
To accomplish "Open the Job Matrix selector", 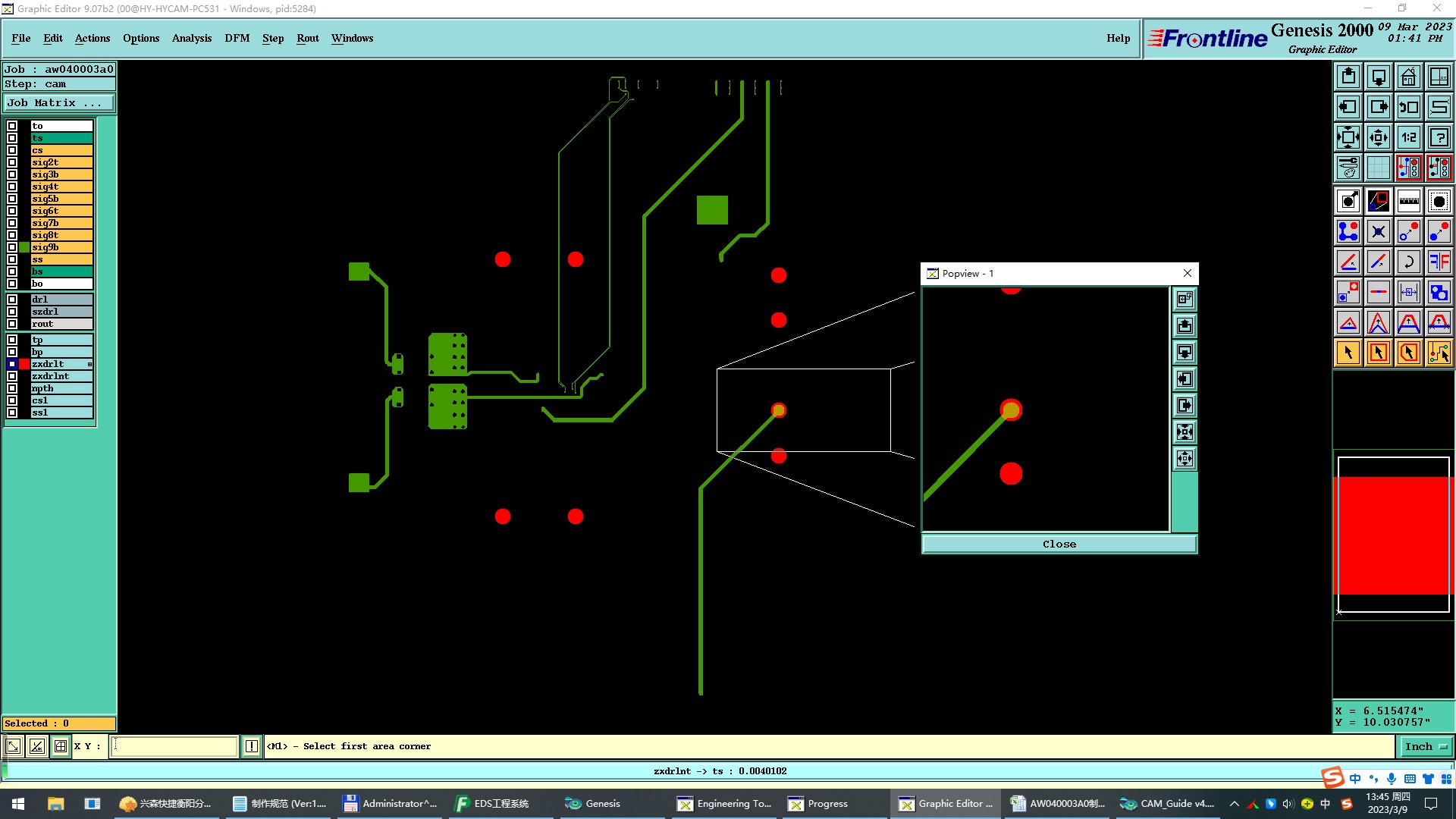I will coord(59,102).
